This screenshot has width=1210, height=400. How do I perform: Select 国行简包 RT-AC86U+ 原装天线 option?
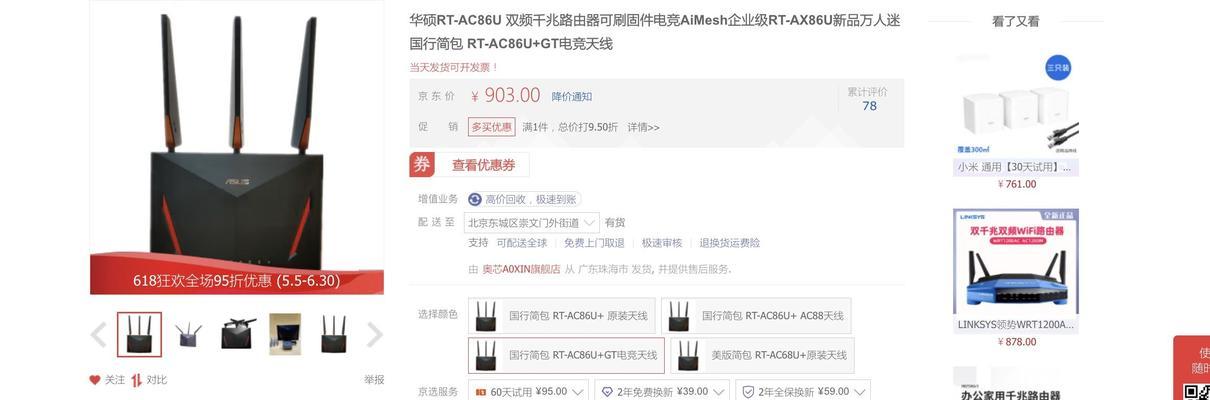tap(562, 316)
